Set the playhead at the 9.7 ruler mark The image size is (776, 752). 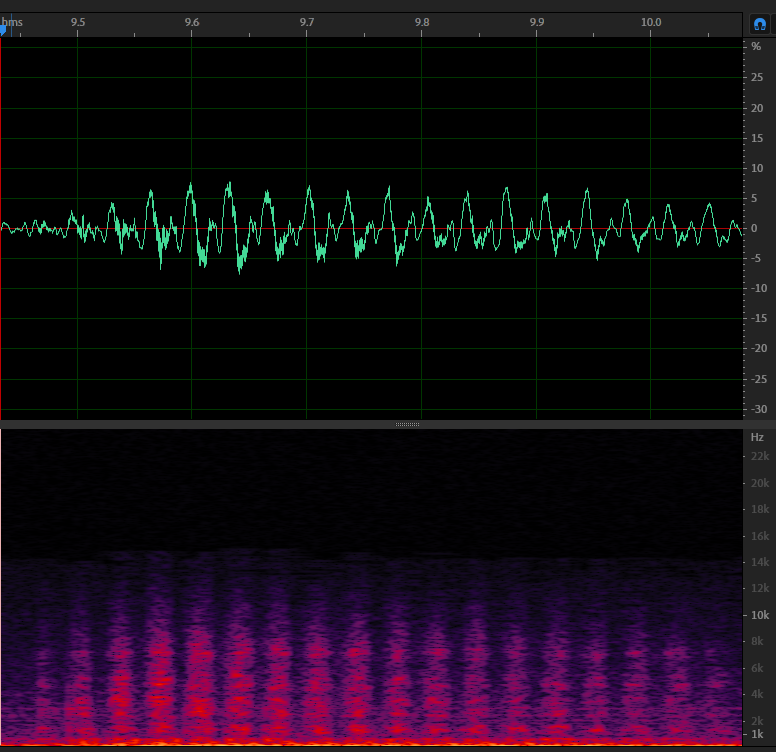coord(307,22)
